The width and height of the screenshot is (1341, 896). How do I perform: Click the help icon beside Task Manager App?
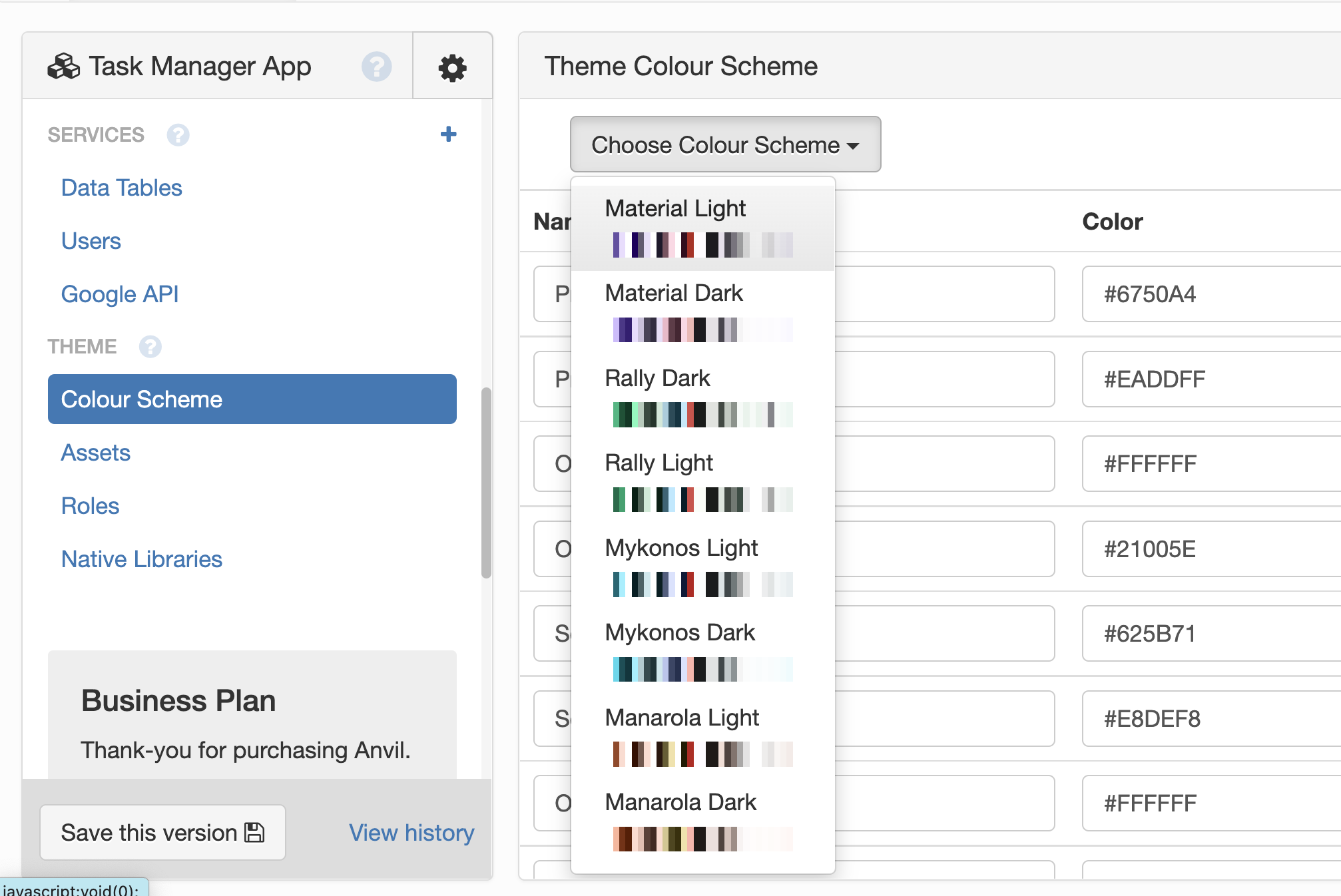point(377,67)
